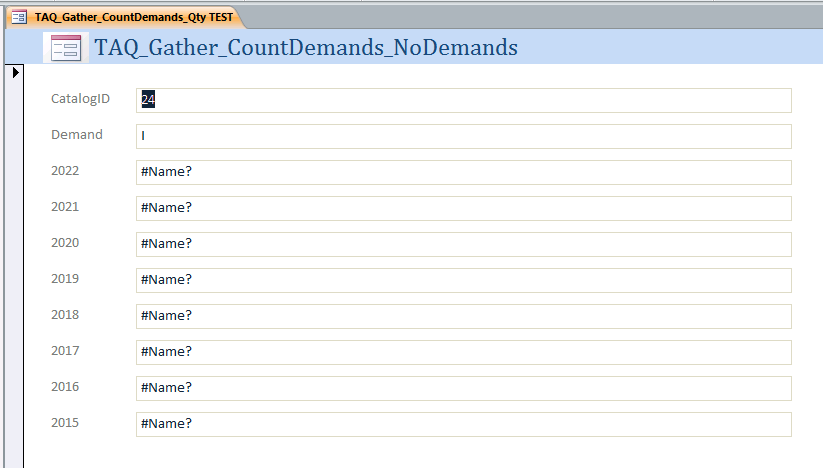Image resolution: width=823 pixels, height=468 pixels.
Task: Click the 2016 field showing #Name?
Action: click(463, 388)
